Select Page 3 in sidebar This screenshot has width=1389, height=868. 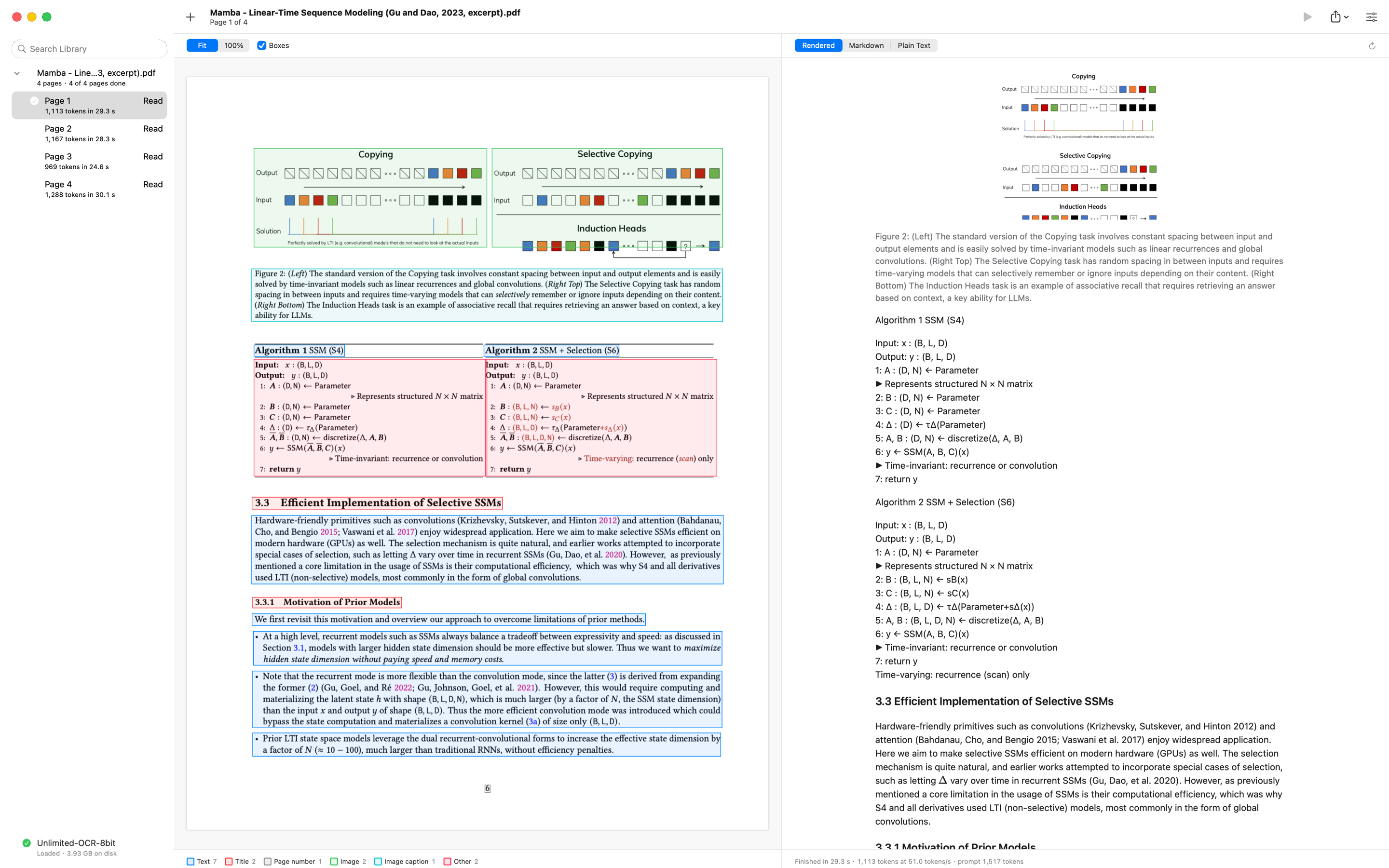pyautogui.click(x=90, y=162)
